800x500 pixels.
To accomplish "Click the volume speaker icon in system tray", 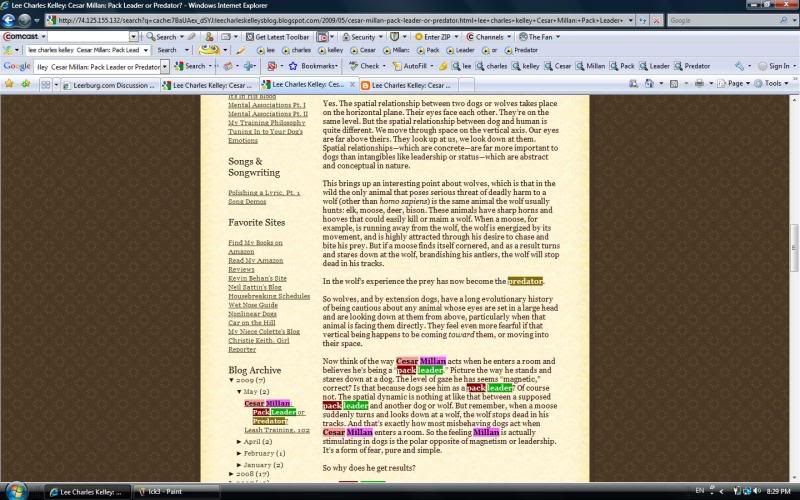I will tap(756, 491).
